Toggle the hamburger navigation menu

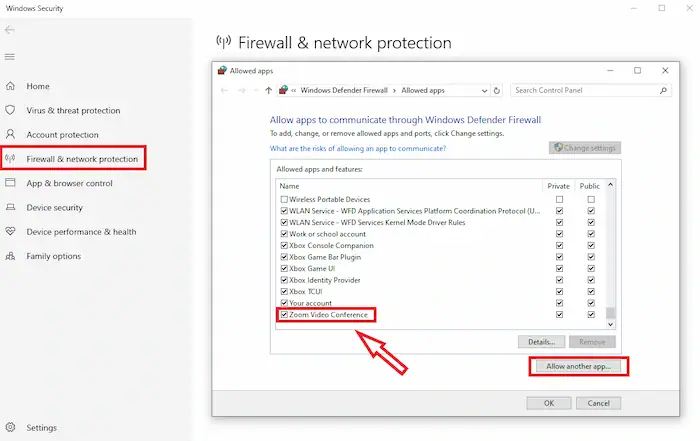click(x=10, y=57)
